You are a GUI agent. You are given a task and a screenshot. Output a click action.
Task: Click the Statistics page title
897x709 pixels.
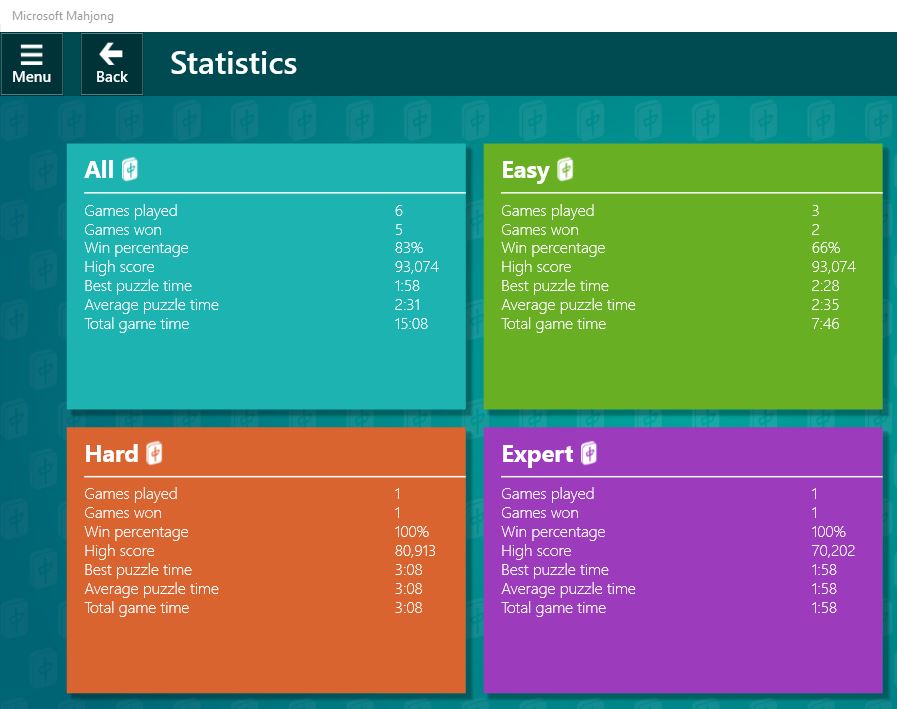point(233,63)
